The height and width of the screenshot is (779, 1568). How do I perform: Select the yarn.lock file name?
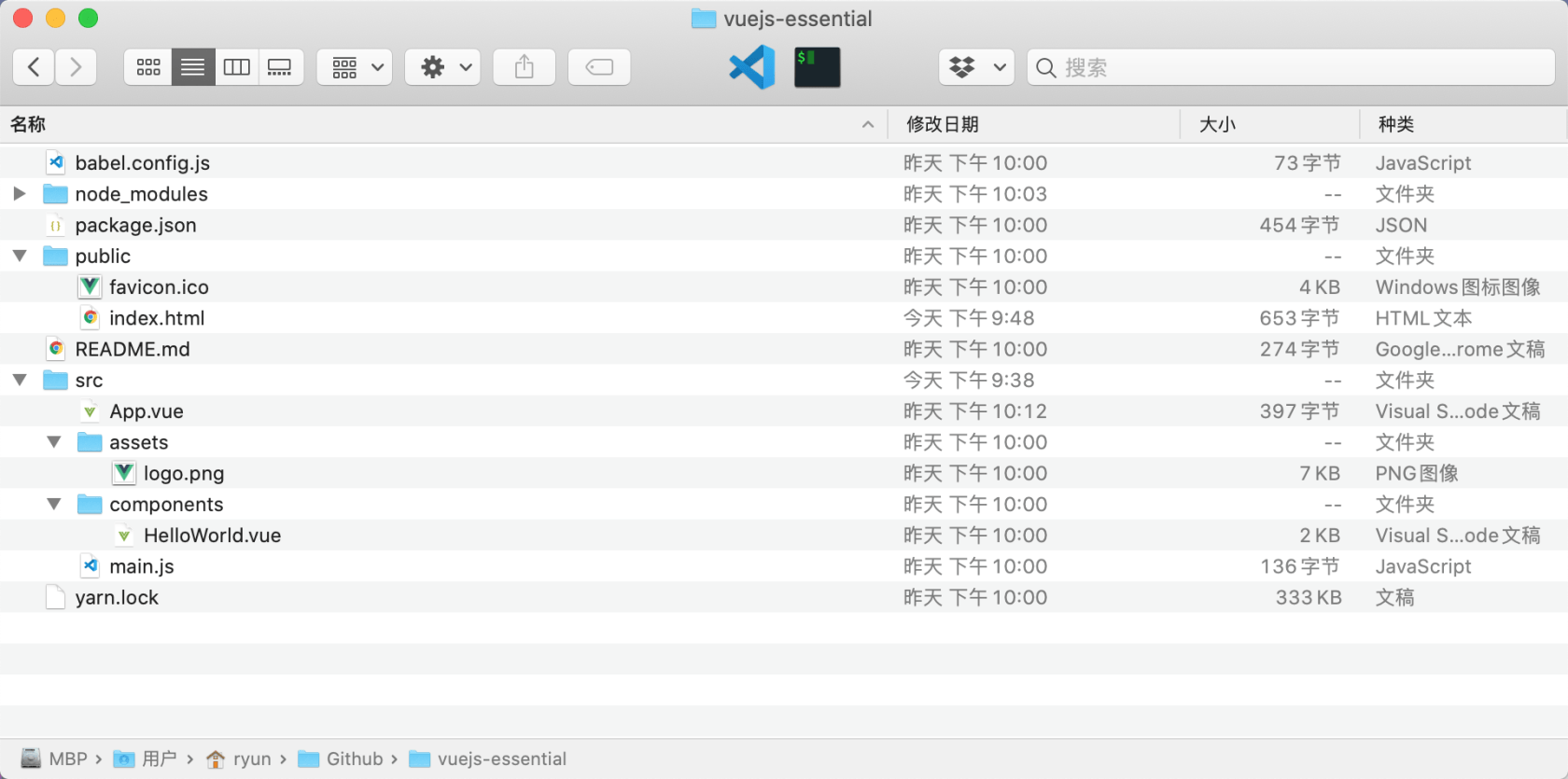[117, 597]
